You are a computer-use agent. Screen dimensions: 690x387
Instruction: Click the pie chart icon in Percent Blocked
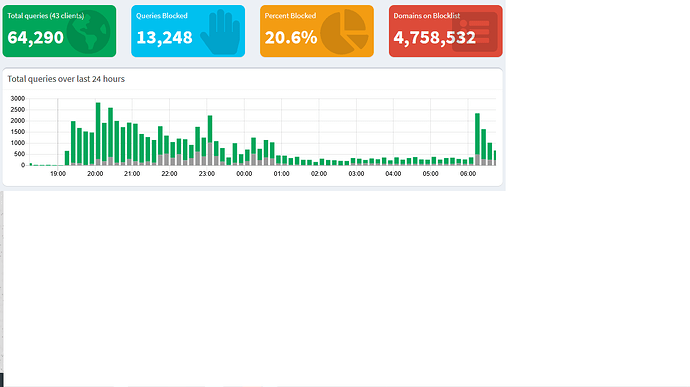pos(344,32)
